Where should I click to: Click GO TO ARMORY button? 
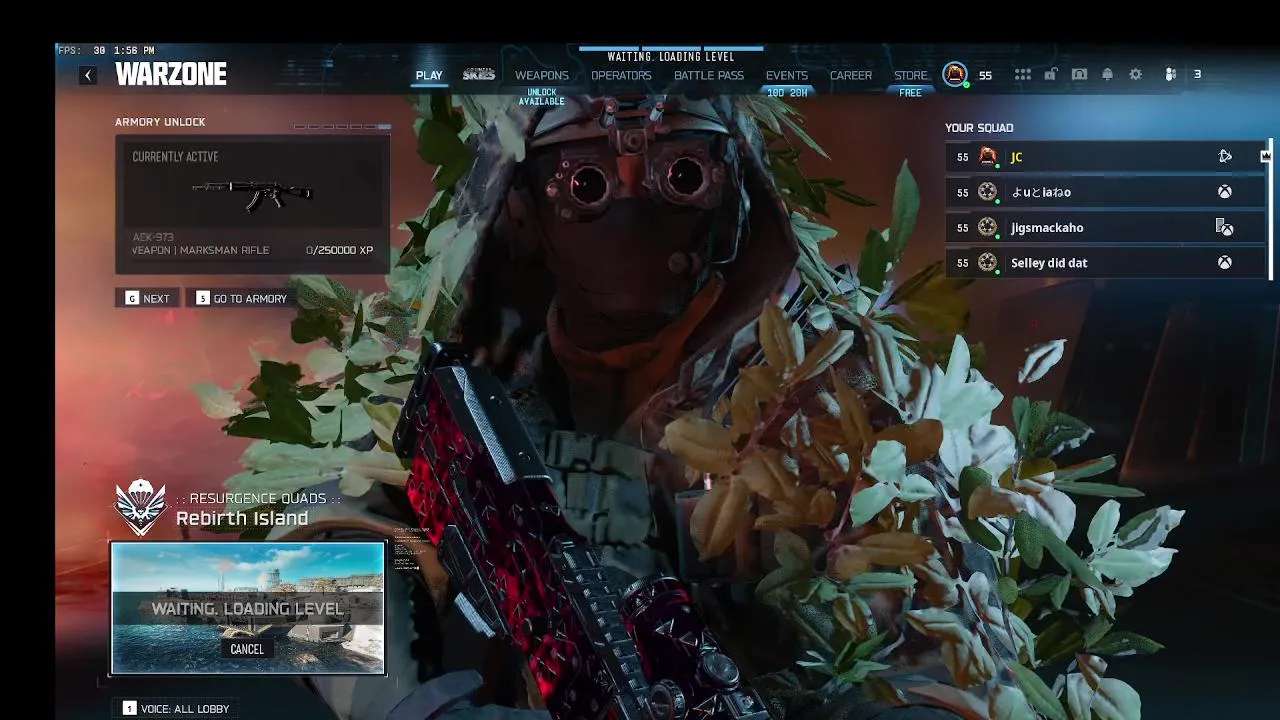click(241, 298)
